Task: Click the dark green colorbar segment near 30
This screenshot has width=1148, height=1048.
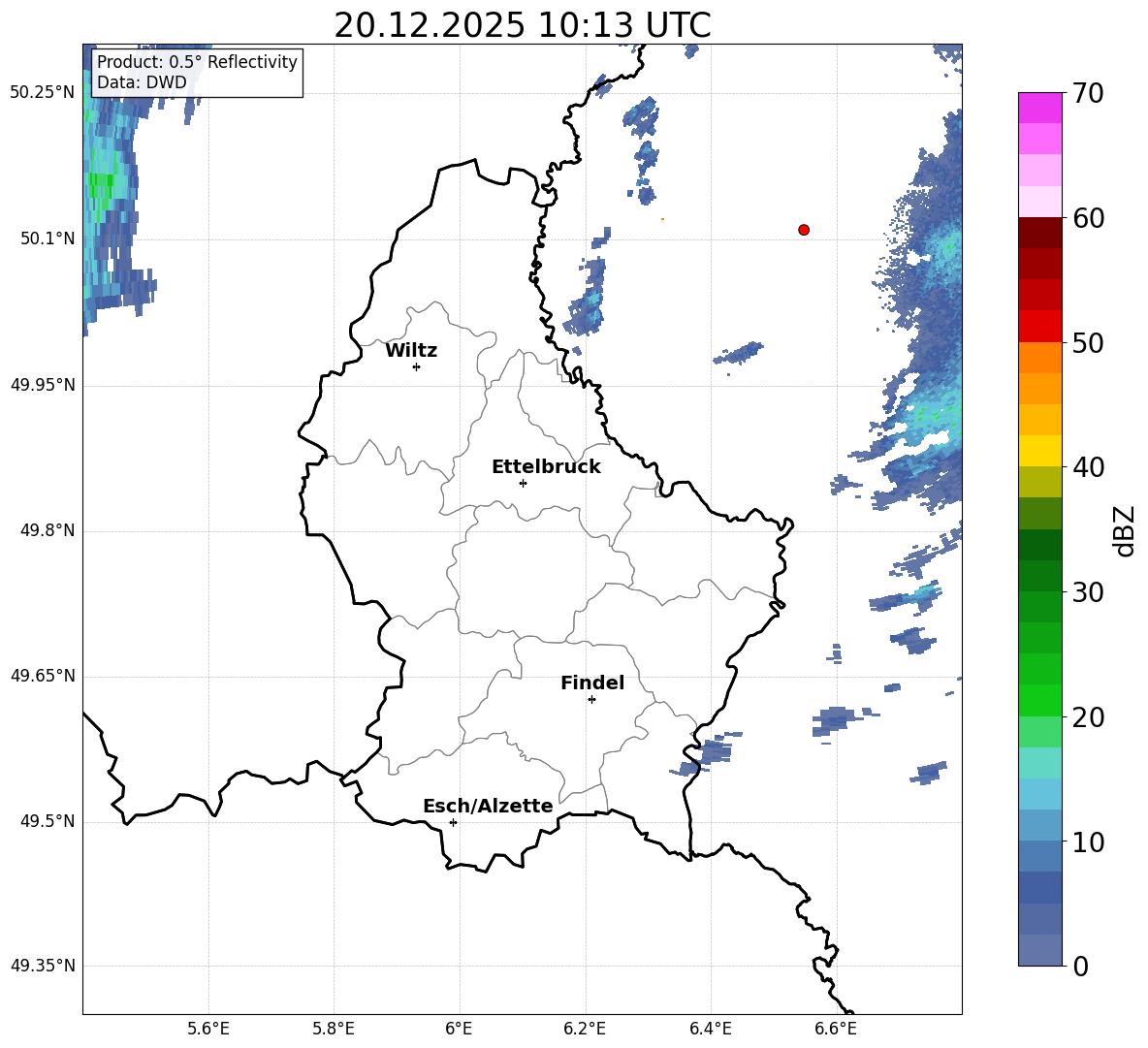Action: (1039, 576)
